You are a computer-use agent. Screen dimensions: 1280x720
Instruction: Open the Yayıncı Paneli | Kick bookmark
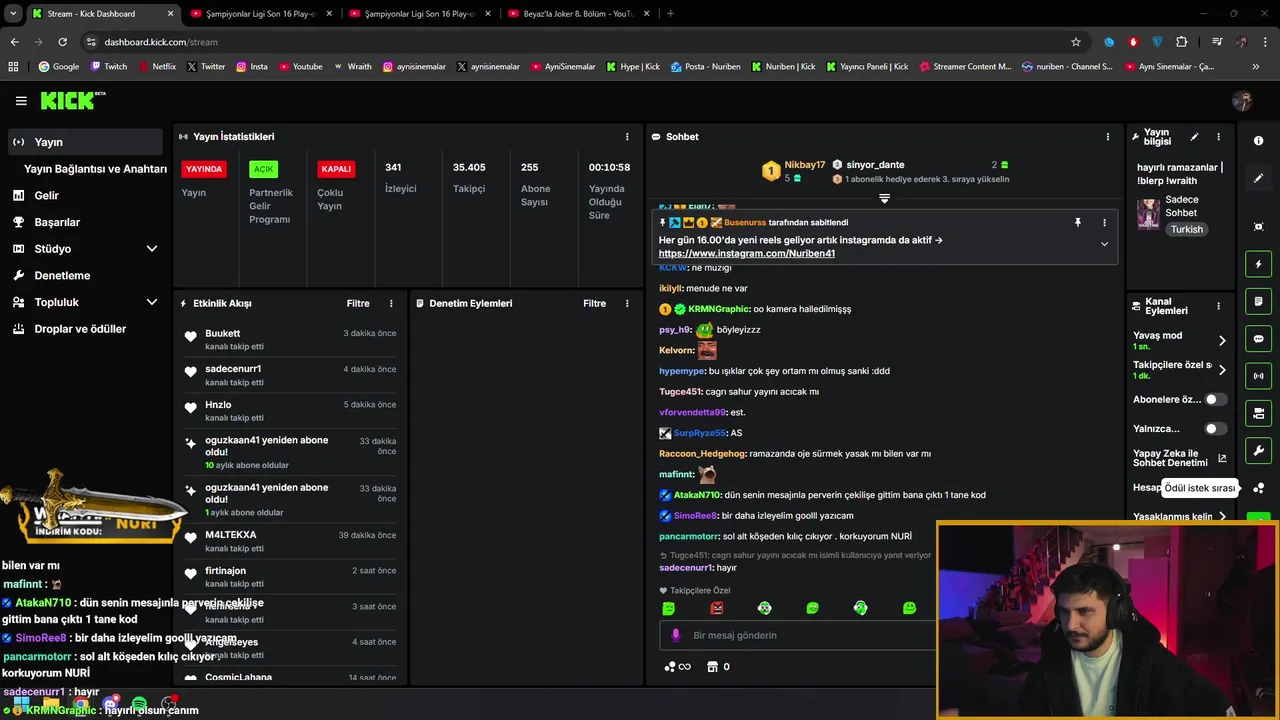coord(867,67)
